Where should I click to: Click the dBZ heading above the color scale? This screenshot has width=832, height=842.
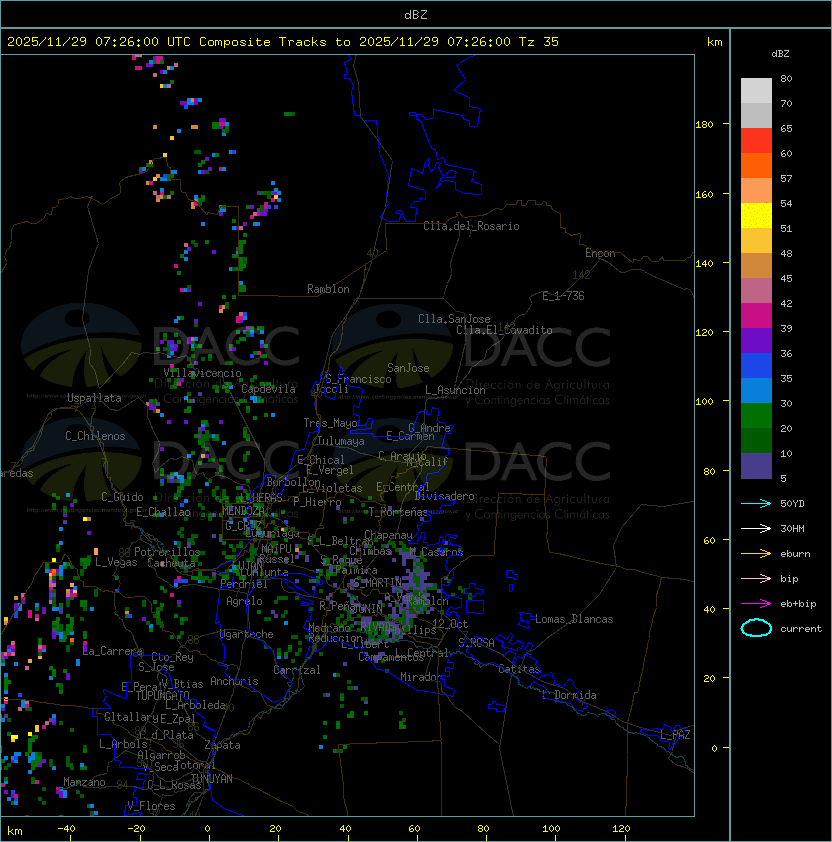(780, 54)
